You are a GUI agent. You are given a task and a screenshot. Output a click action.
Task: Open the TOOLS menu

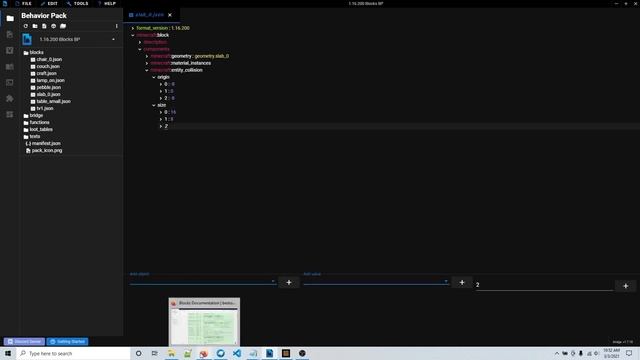click(x=78, y=3)
